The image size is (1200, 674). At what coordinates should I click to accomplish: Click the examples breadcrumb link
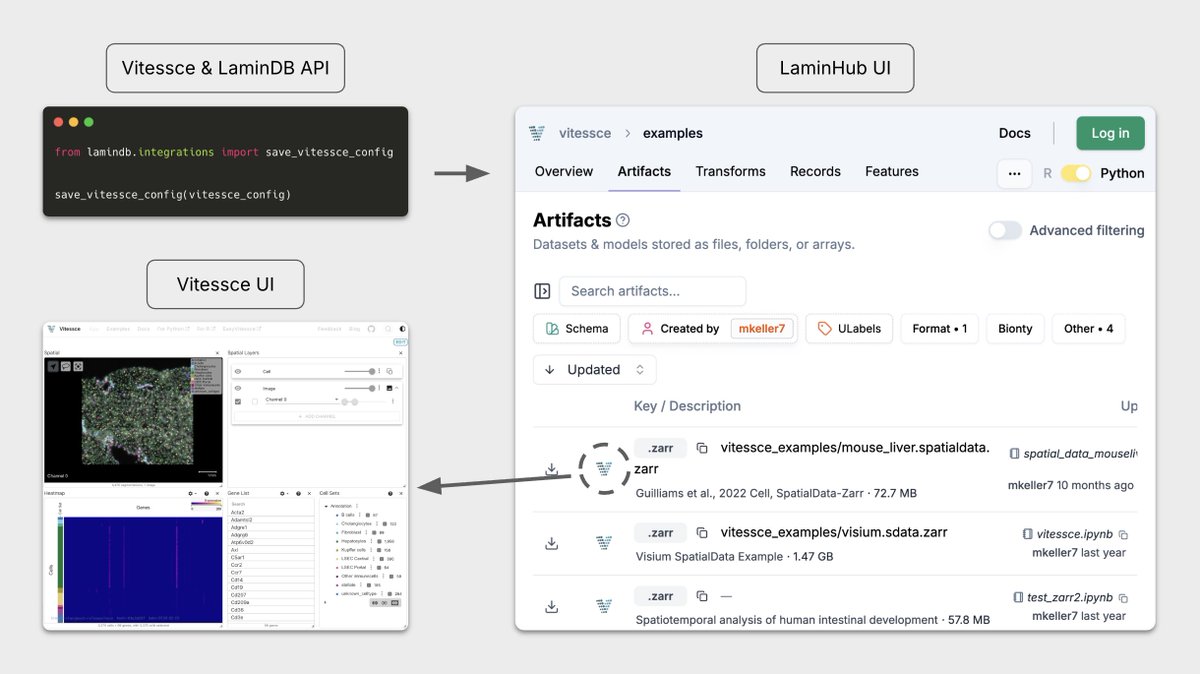pos(673,133)
